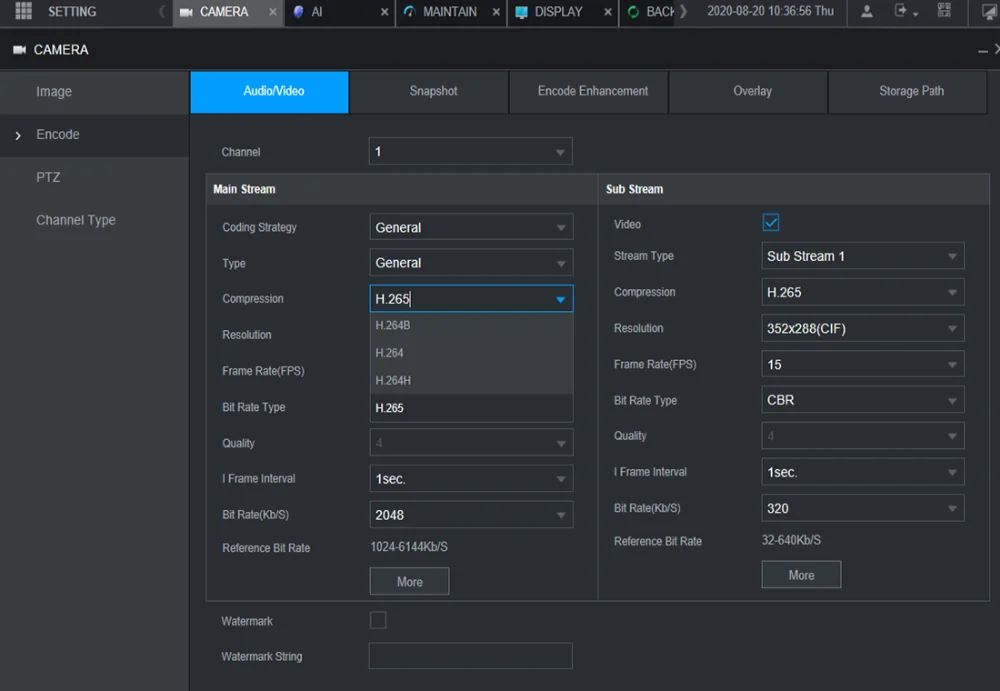Open the Sub Stream Resolution dropdown

click(862, 328)
